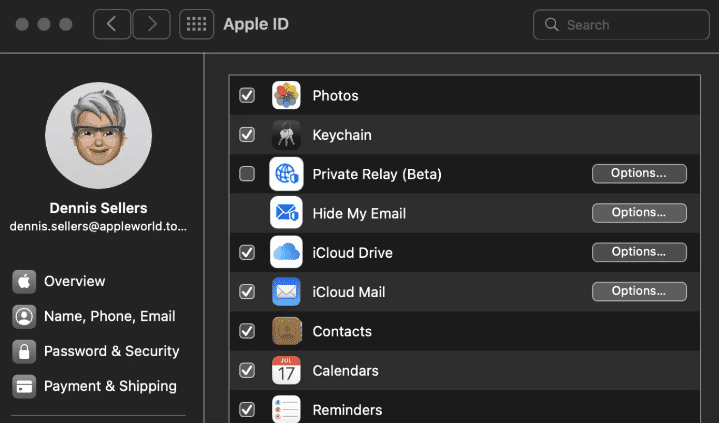Toggle the Reminders checkbox
The width and height of the screenshot is (719, 423).
point(247,409)
